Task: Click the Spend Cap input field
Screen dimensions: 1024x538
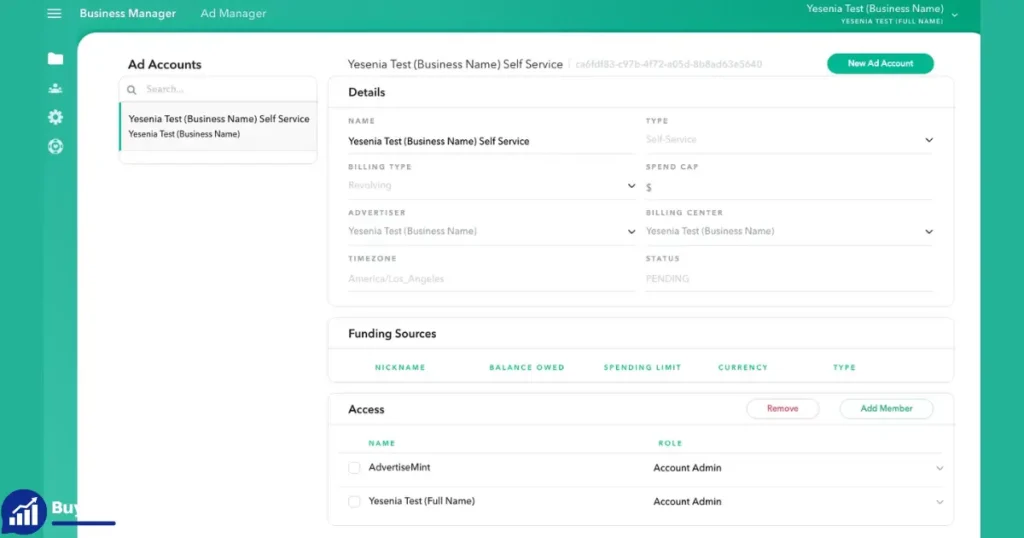Action: coord(789,187)
